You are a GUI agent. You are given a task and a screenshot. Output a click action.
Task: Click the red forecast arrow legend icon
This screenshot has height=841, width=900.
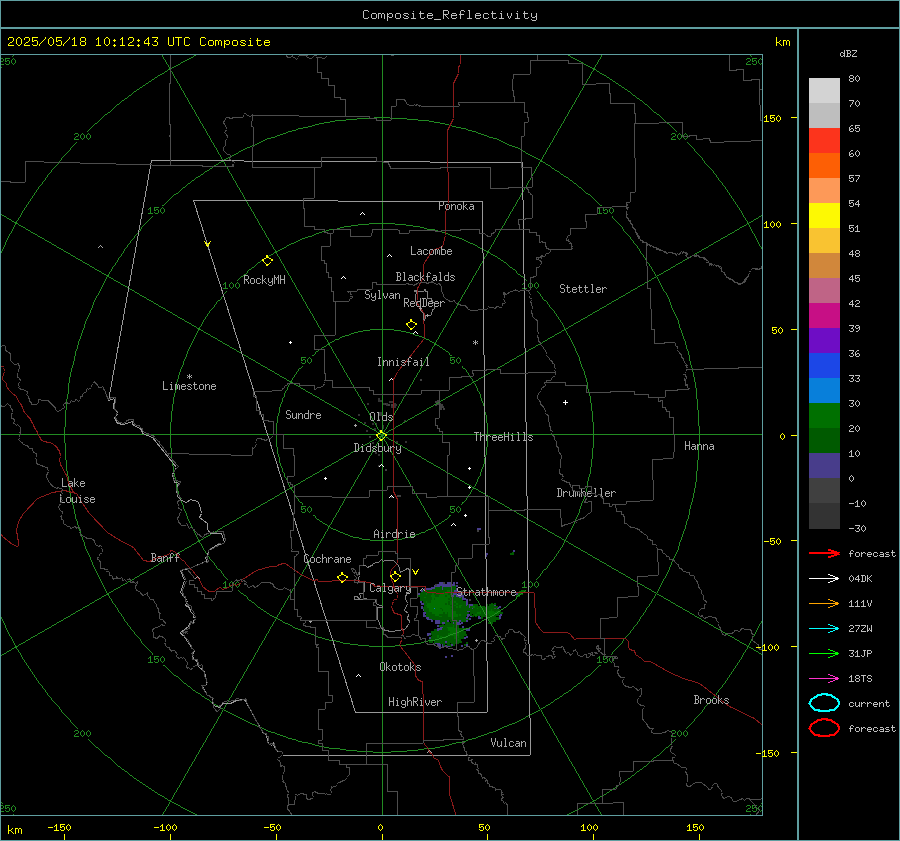coord(824,553)
